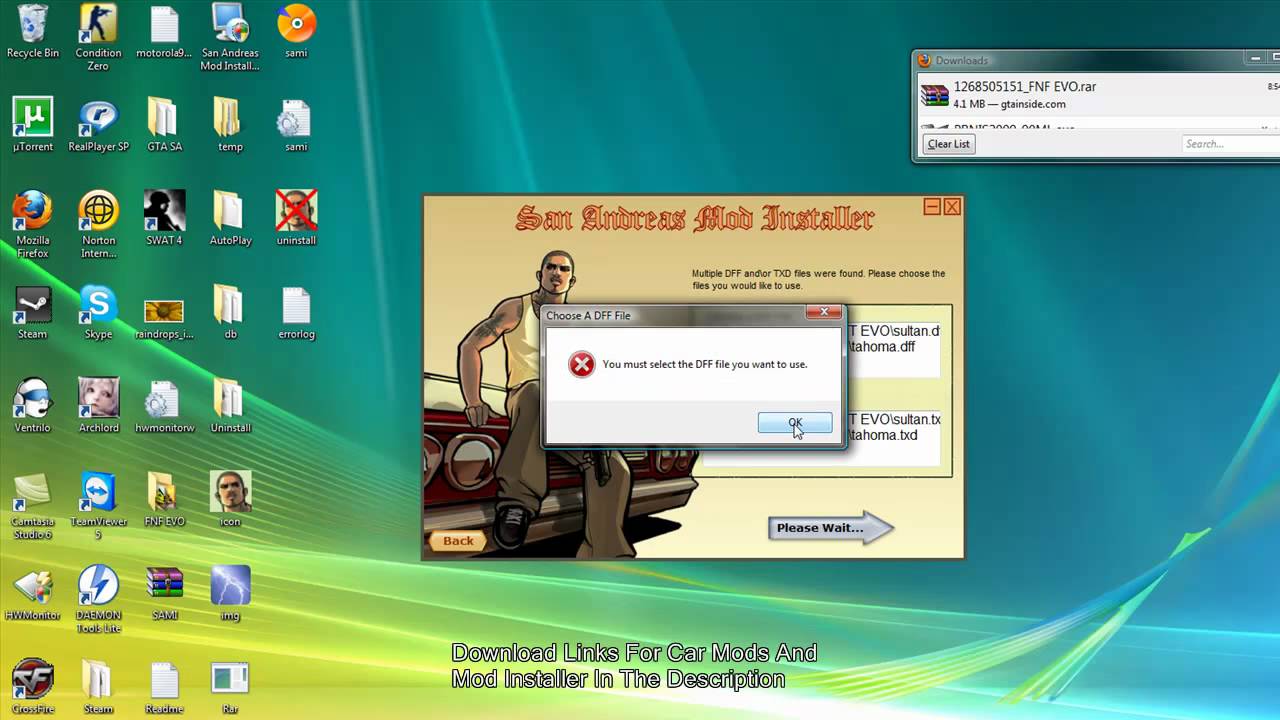
Task: Open the Recycle Bin desktop icon
Action: click(x=33, y=32)
